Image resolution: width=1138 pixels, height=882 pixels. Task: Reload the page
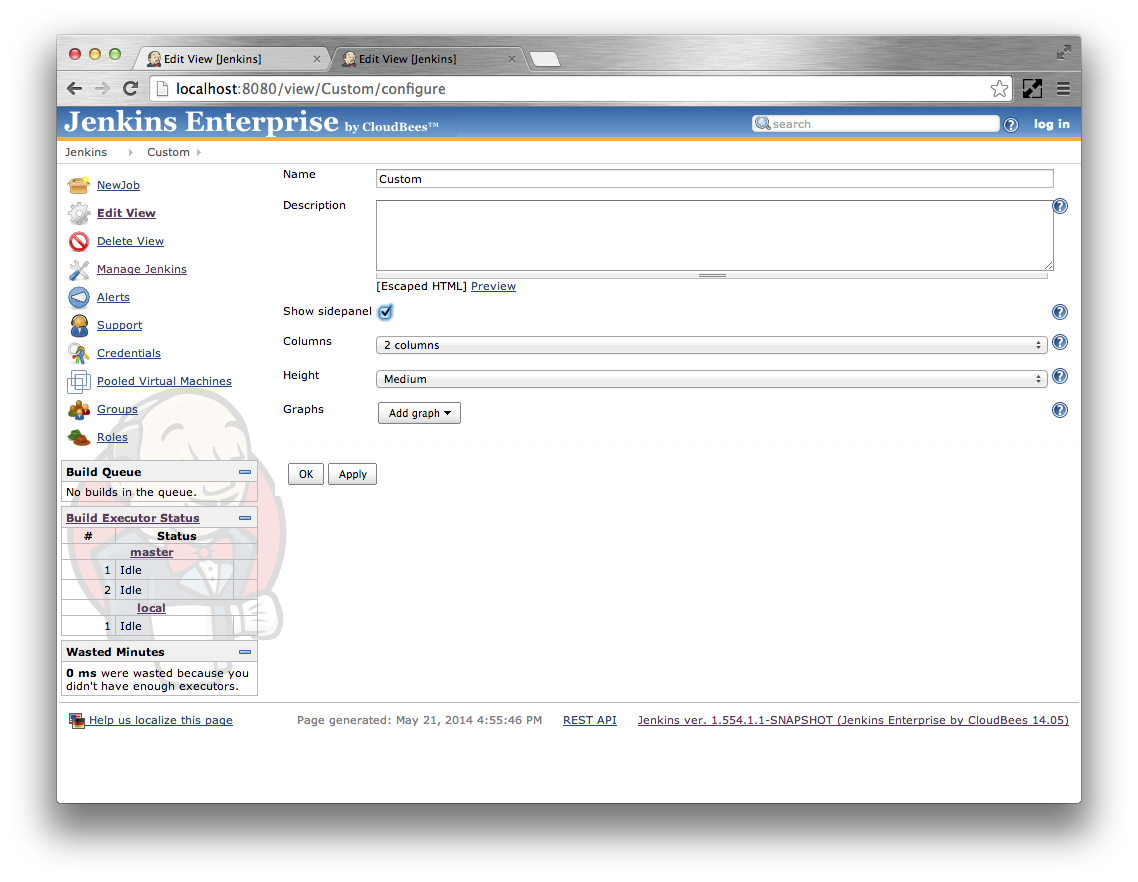[131, 89]
